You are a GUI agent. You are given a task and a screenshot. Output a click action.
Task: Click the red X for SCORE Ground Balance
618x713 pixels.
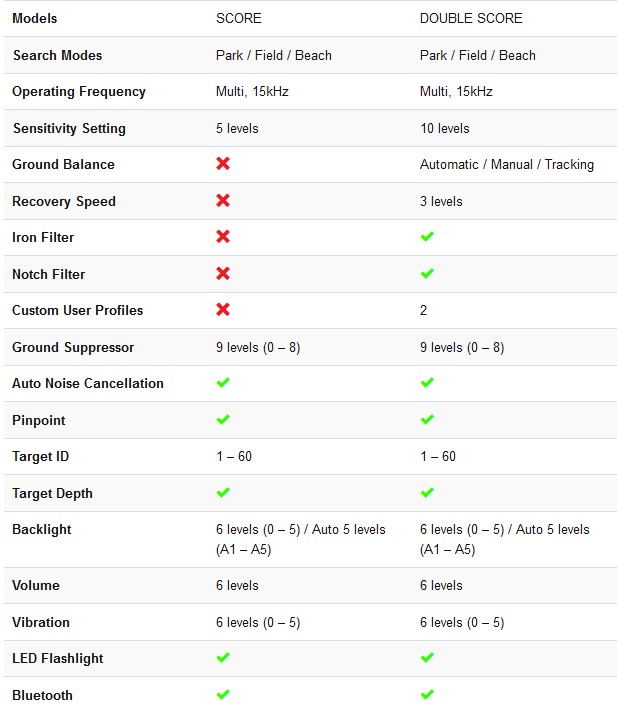click(x=223, y=164)
